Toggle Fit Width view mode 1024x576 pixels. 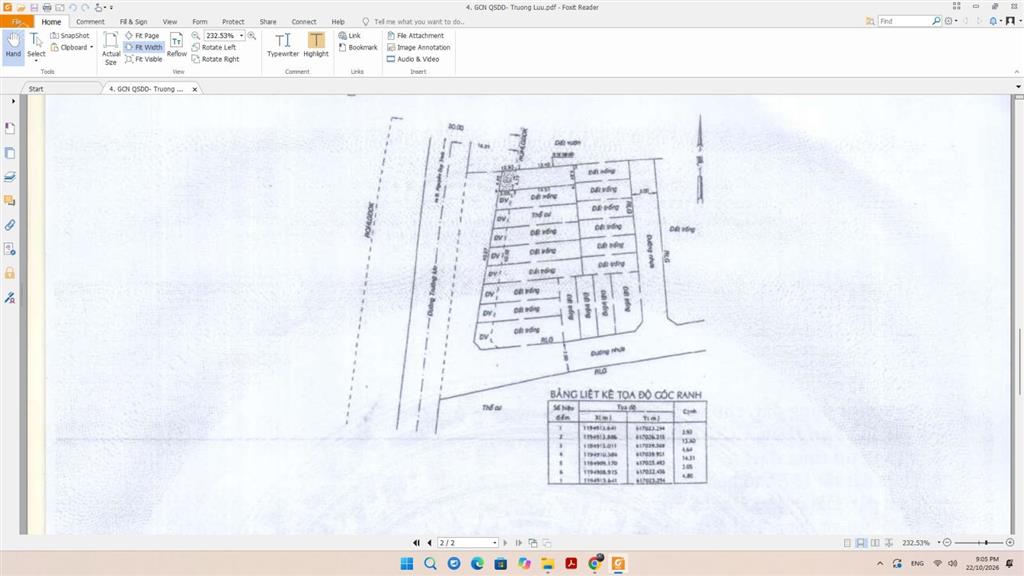pyautogui.click(x=144, y=47)
